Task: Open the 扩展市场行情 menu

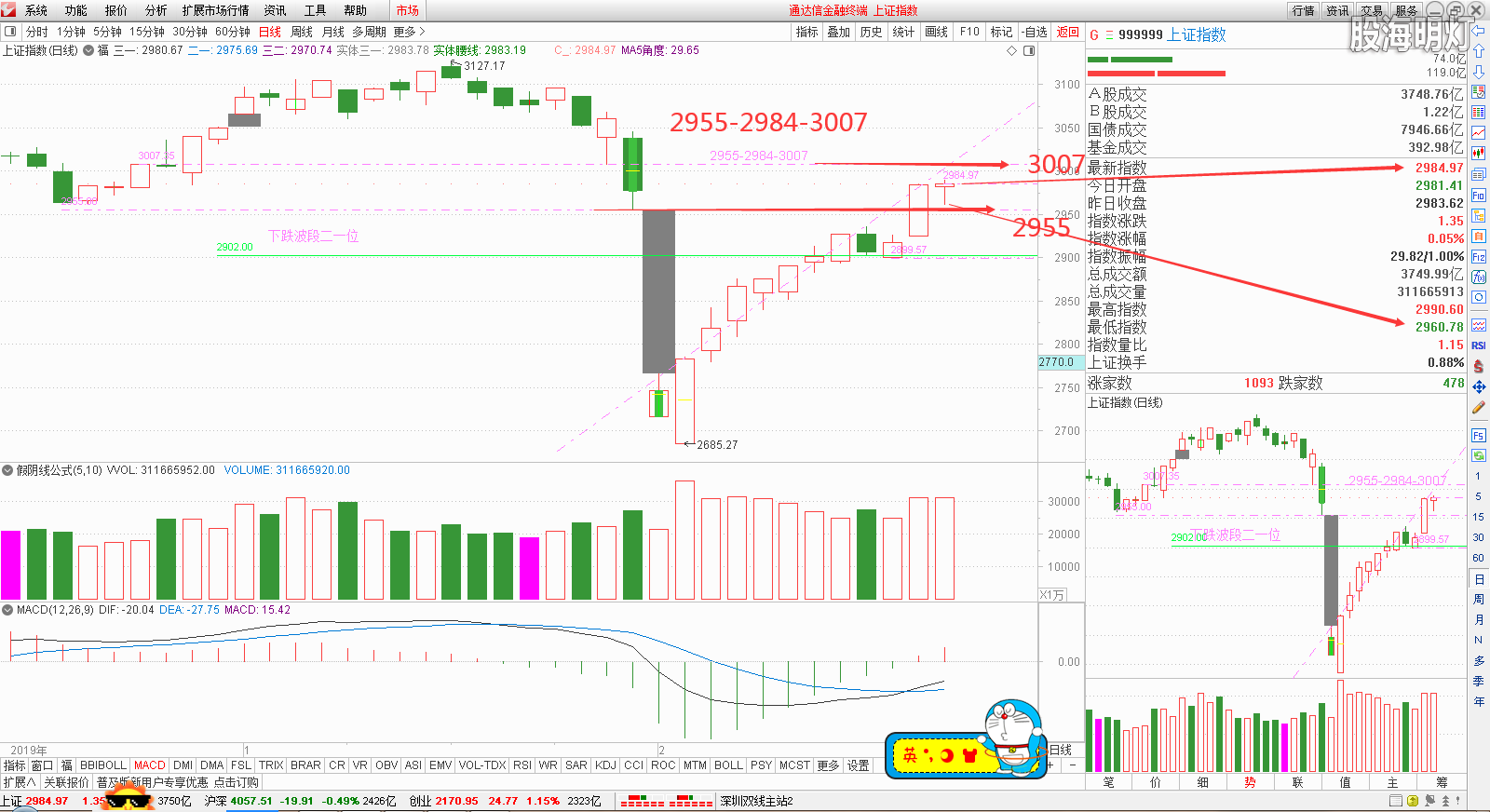Action: click(216, 10)
